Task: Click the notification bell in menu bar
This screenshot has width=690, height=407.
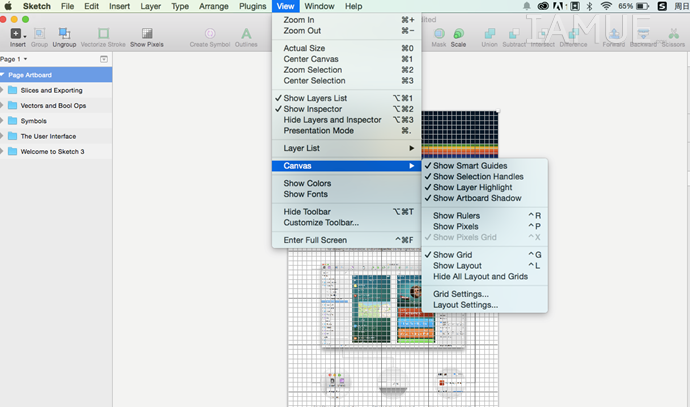Action: pyautogui.click(x=526, y=6)
